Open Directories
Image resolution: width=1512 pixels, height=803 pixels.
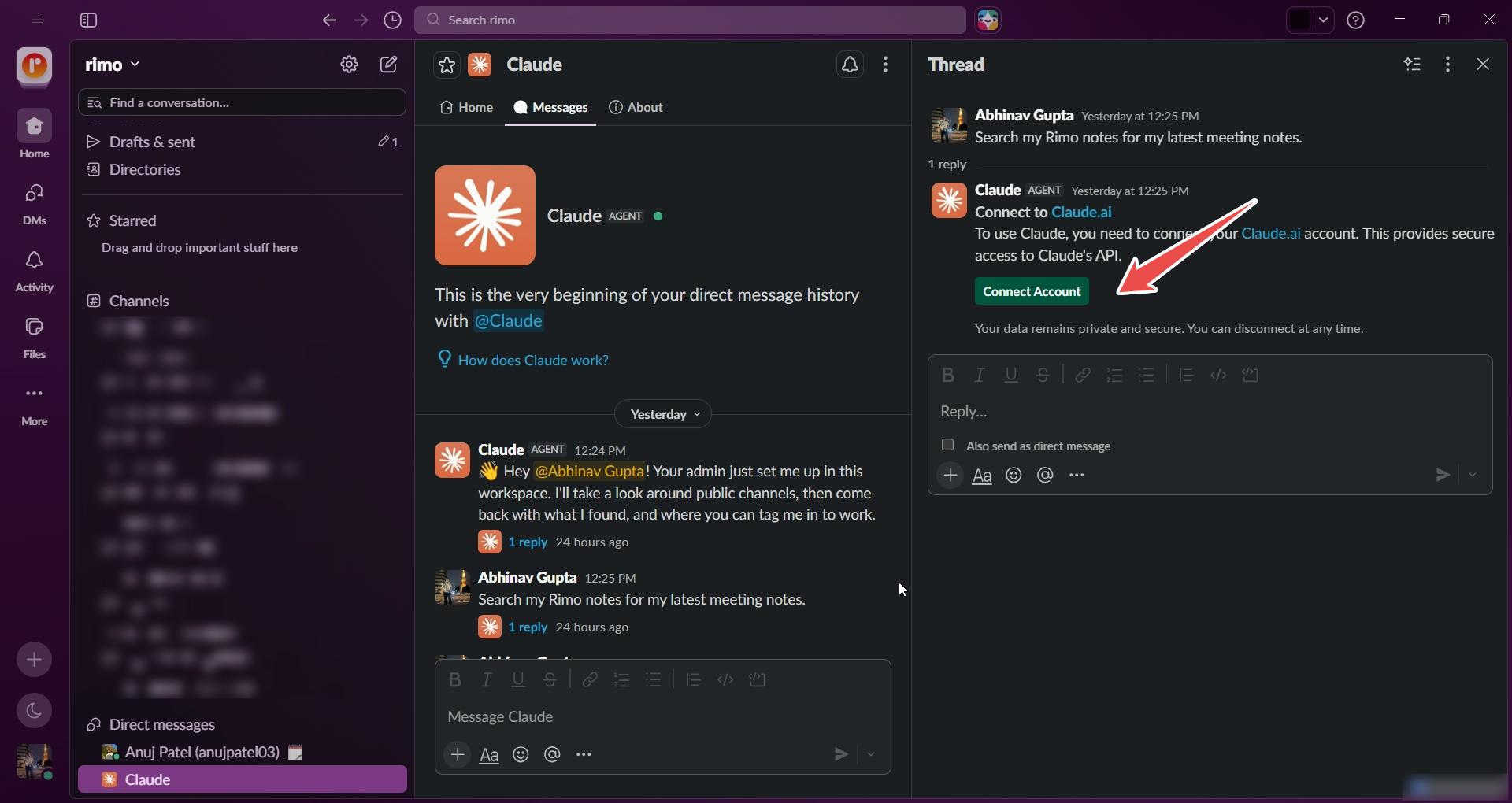pyautogui.click(x=242, y=169)
